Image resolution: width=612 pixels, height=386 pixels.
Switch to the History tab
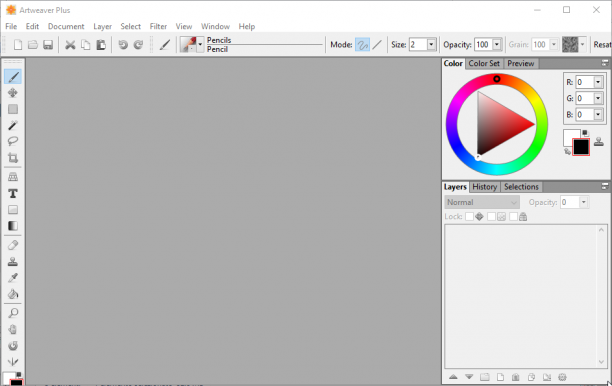pos(485,187)
